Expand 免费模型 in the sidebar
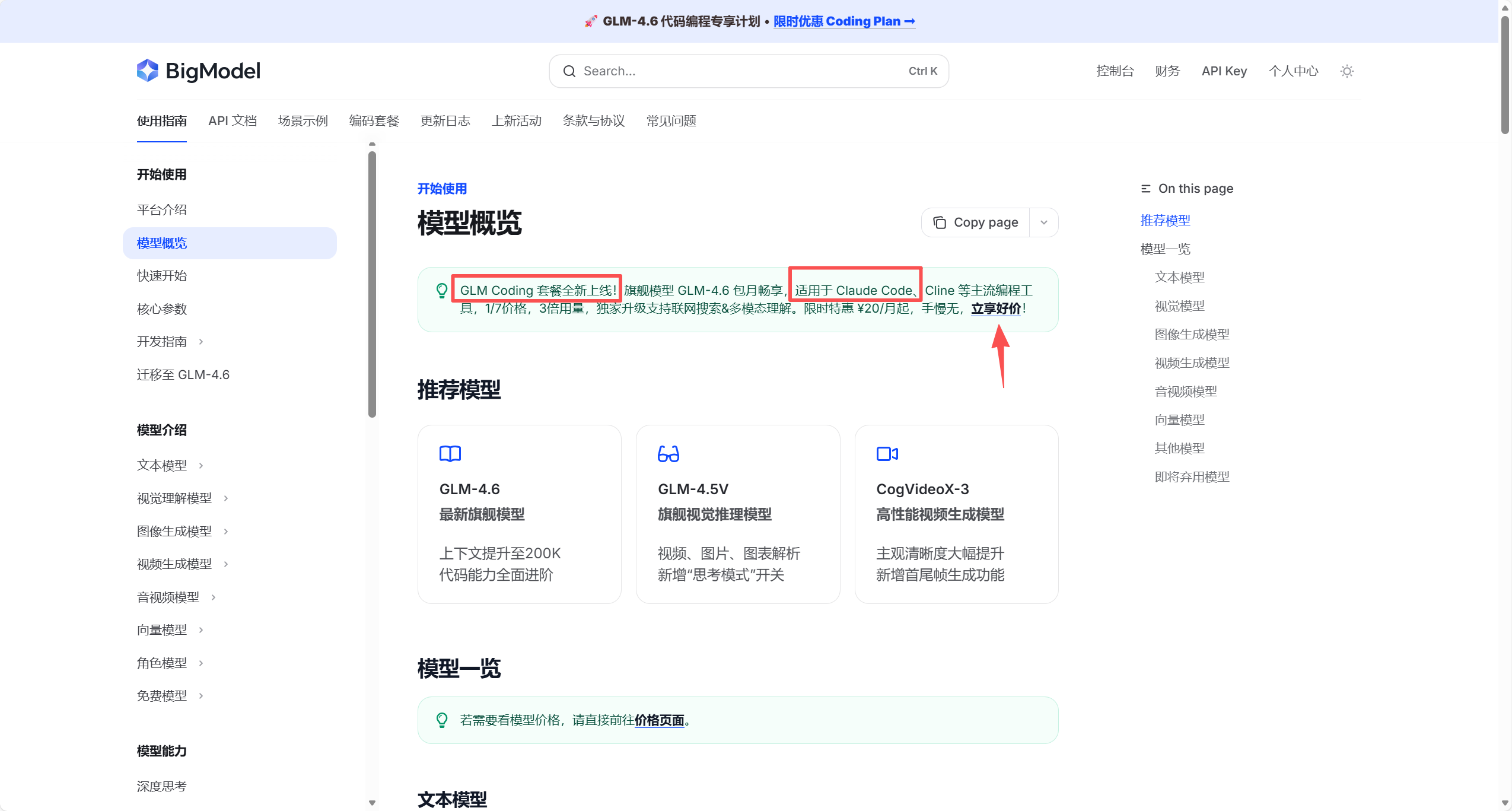The width and height of the screenshot is (1512, 811). pyautogui.click(x=201, y=696)
